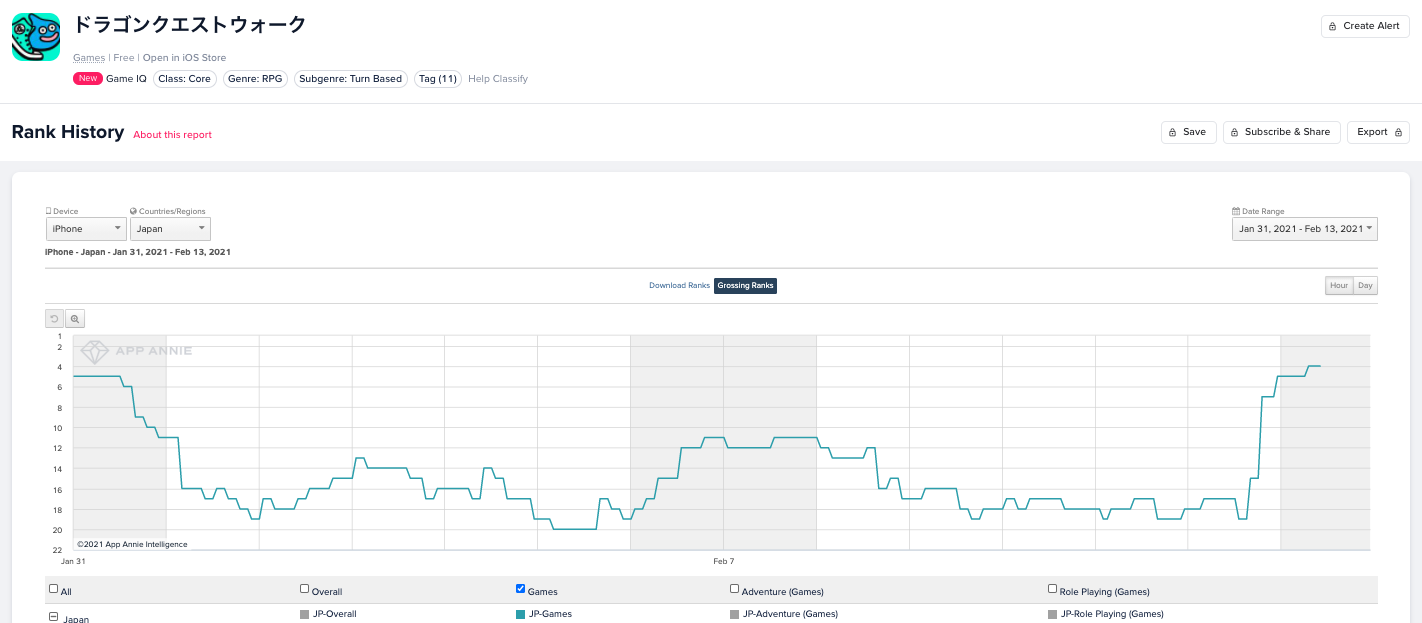Click the Create Alert button

point(1365,26)
